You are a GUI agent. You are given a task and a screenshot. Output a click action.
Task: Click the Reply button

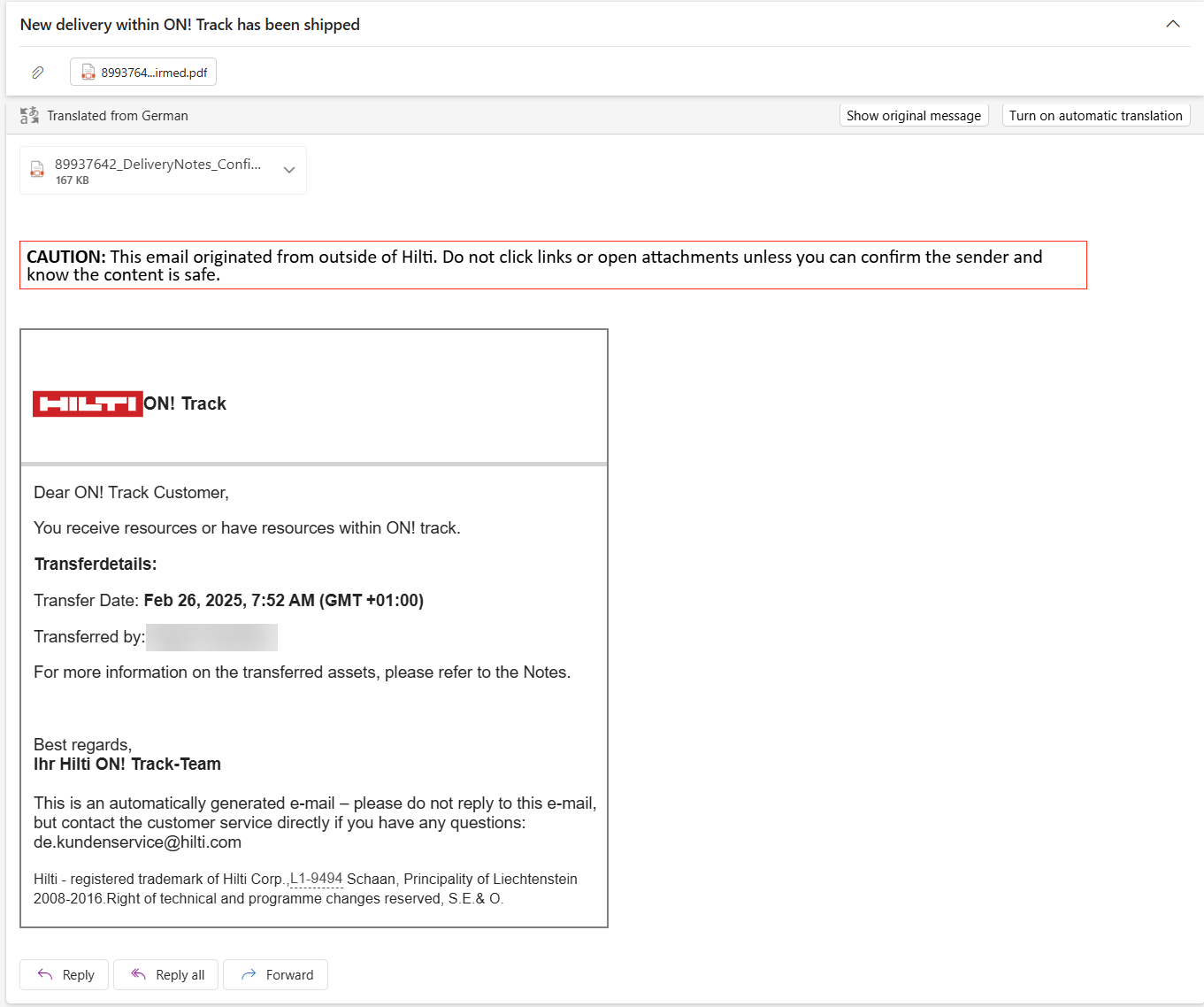click(64, 974)
